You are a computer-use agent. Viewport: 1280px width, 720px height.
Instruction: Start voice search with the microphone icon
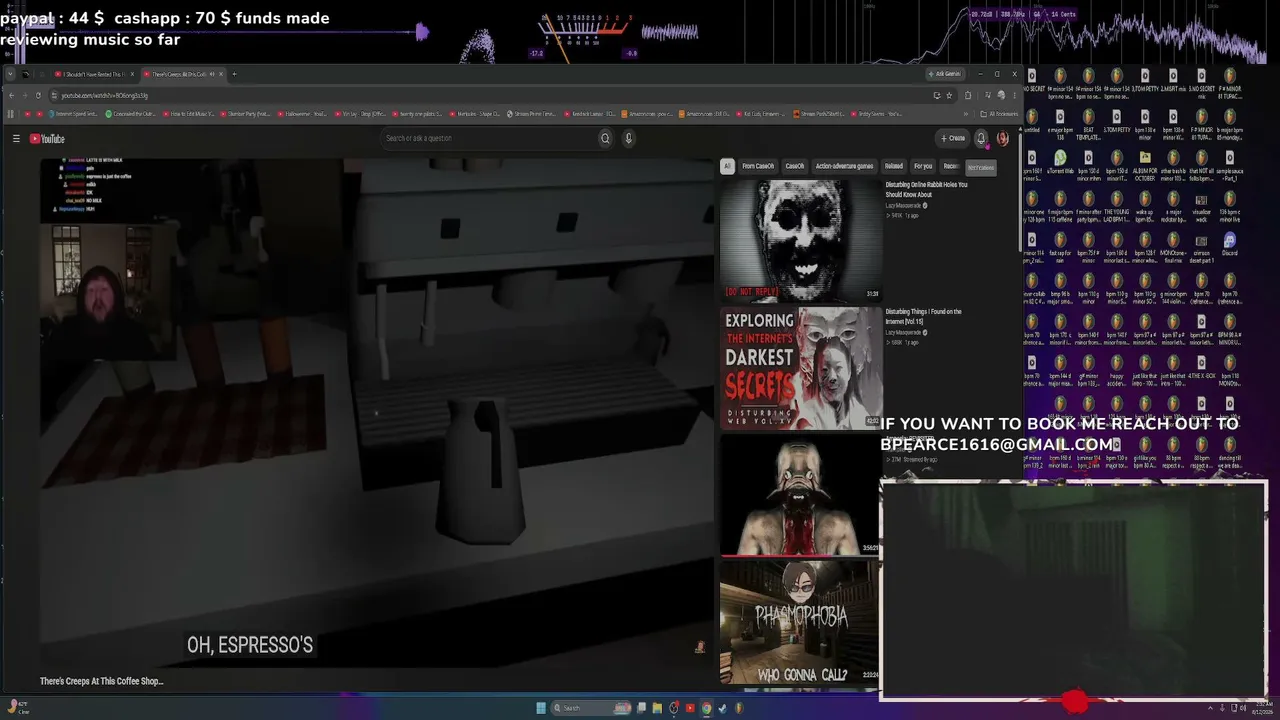[x=629, y=138]
